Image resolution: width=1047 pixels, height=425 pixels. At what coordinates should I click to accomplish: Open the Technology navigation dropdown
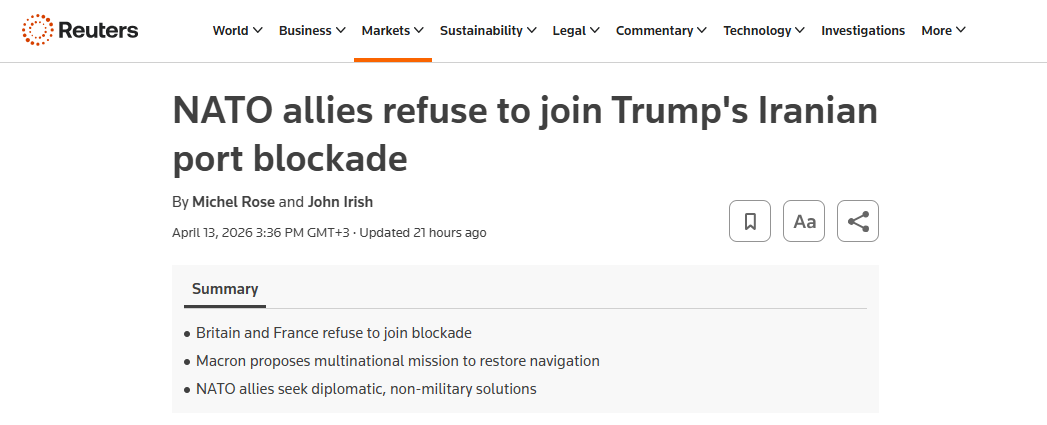(764, 30)
